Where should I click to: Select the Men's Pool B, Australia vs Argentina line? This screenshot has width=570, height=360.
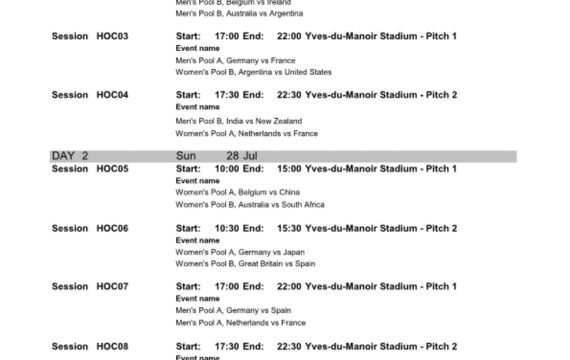(x=239, y=13)
